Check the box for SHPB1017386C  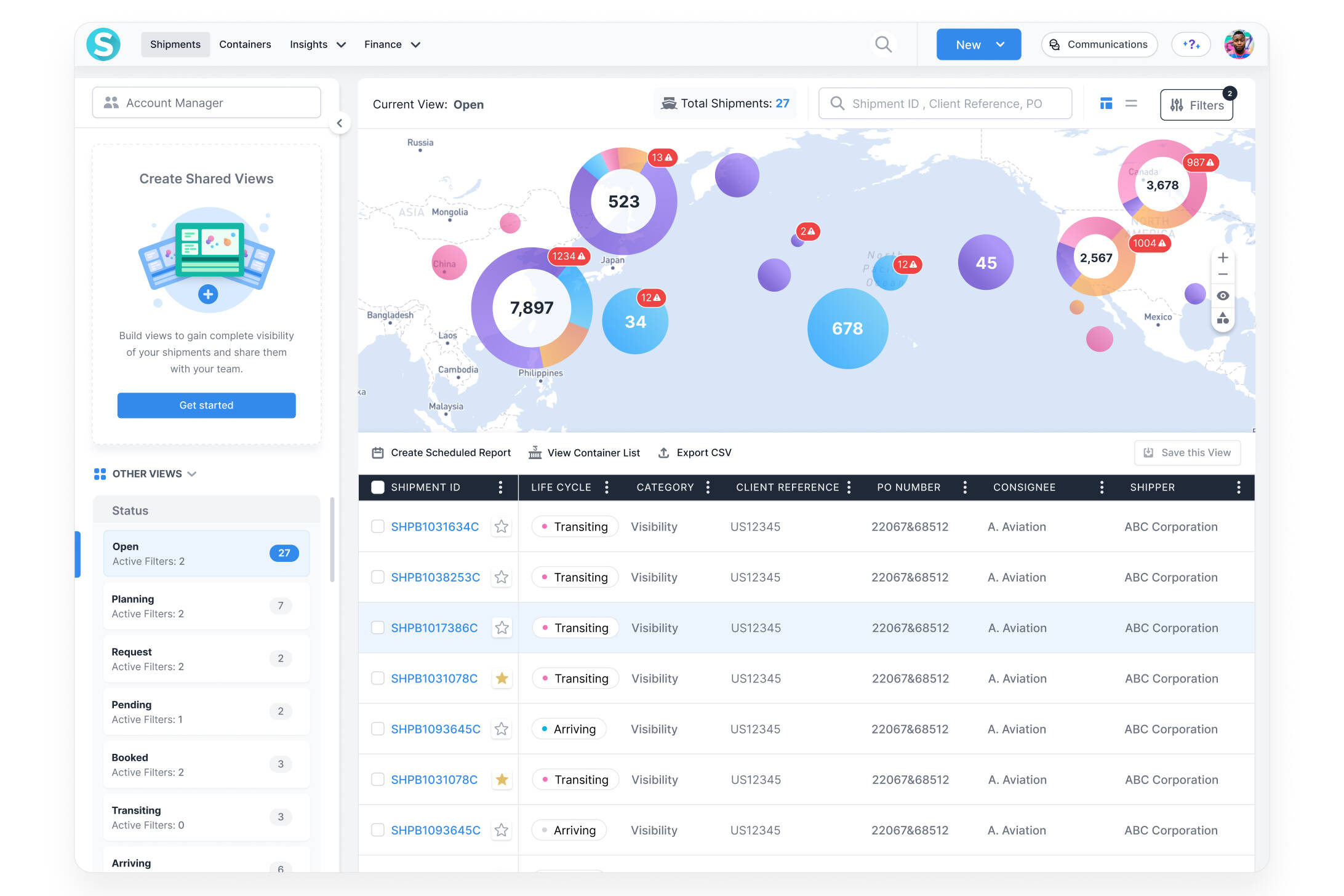tap(378, 628)
